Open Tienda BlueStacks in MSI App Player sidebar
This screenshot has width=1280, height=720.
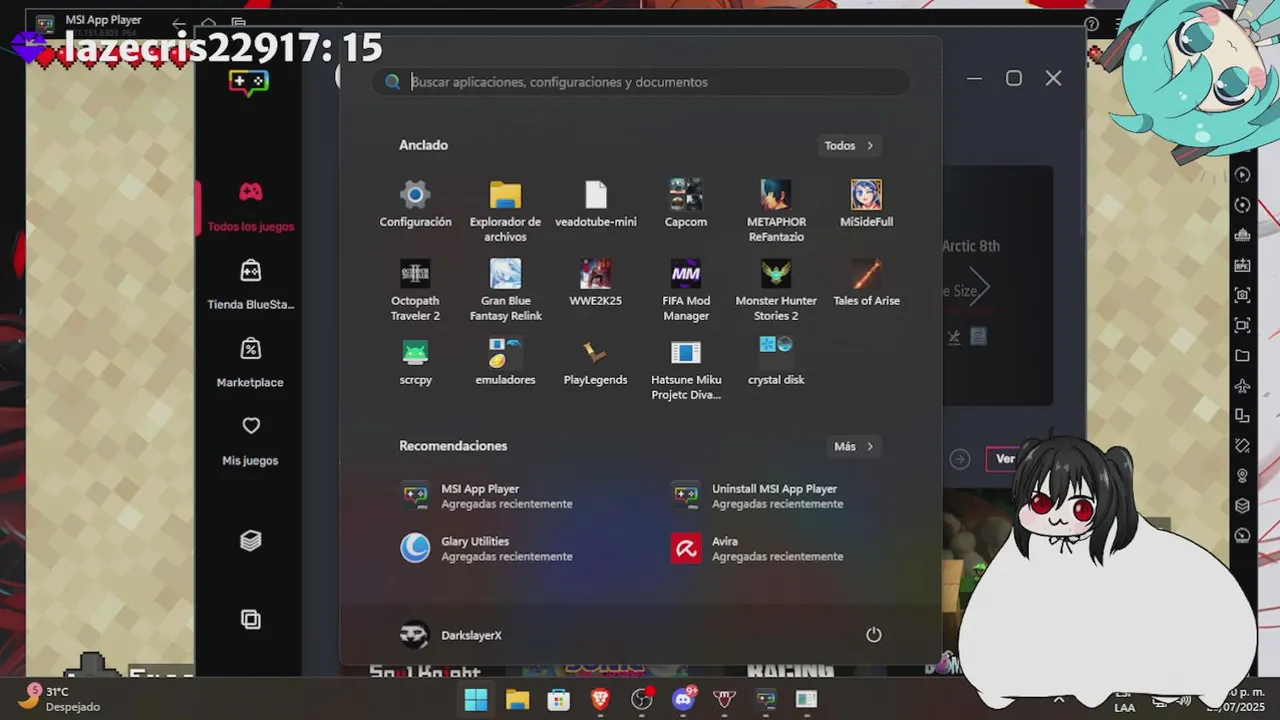point(250,285)
